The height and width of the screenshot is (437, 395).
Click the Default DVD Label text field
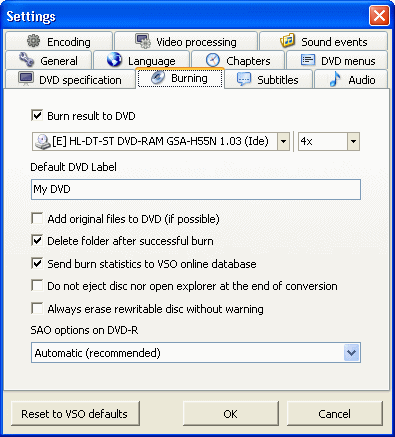tap(196, 189)
